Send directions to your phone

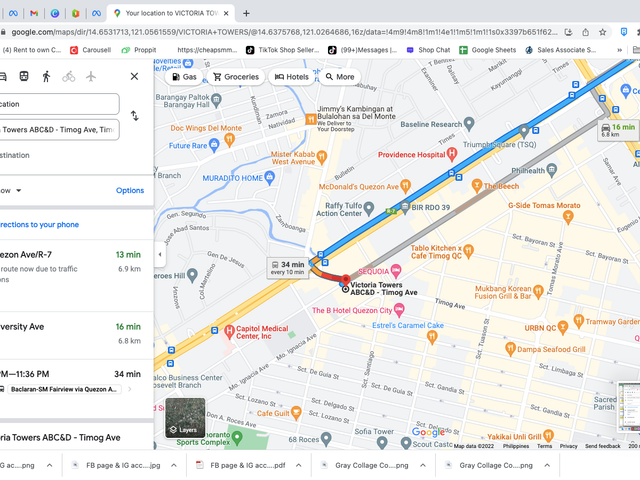coord(40,224)
